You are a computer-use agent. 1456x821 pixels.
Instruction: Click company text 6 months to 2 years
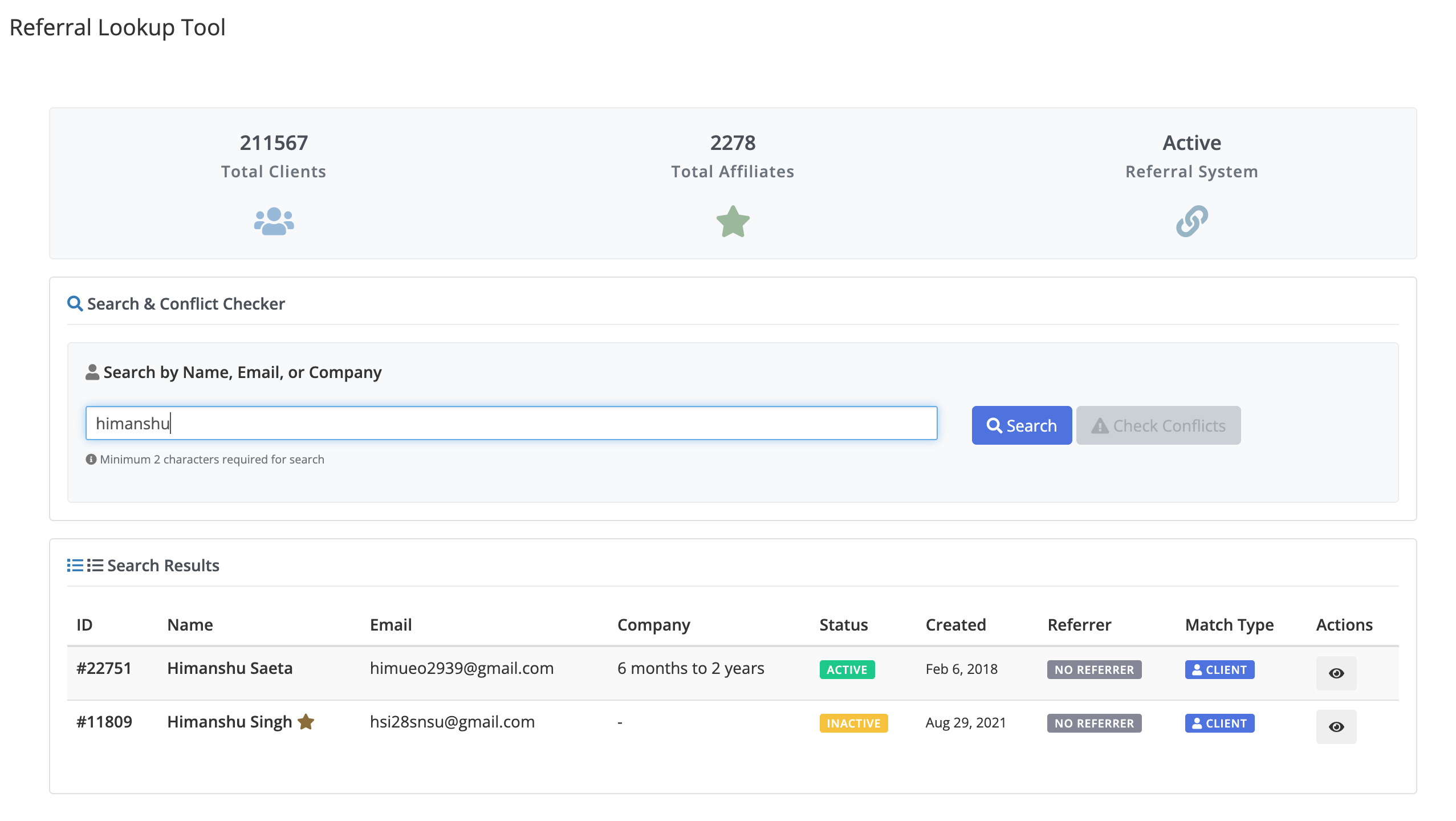690,668
